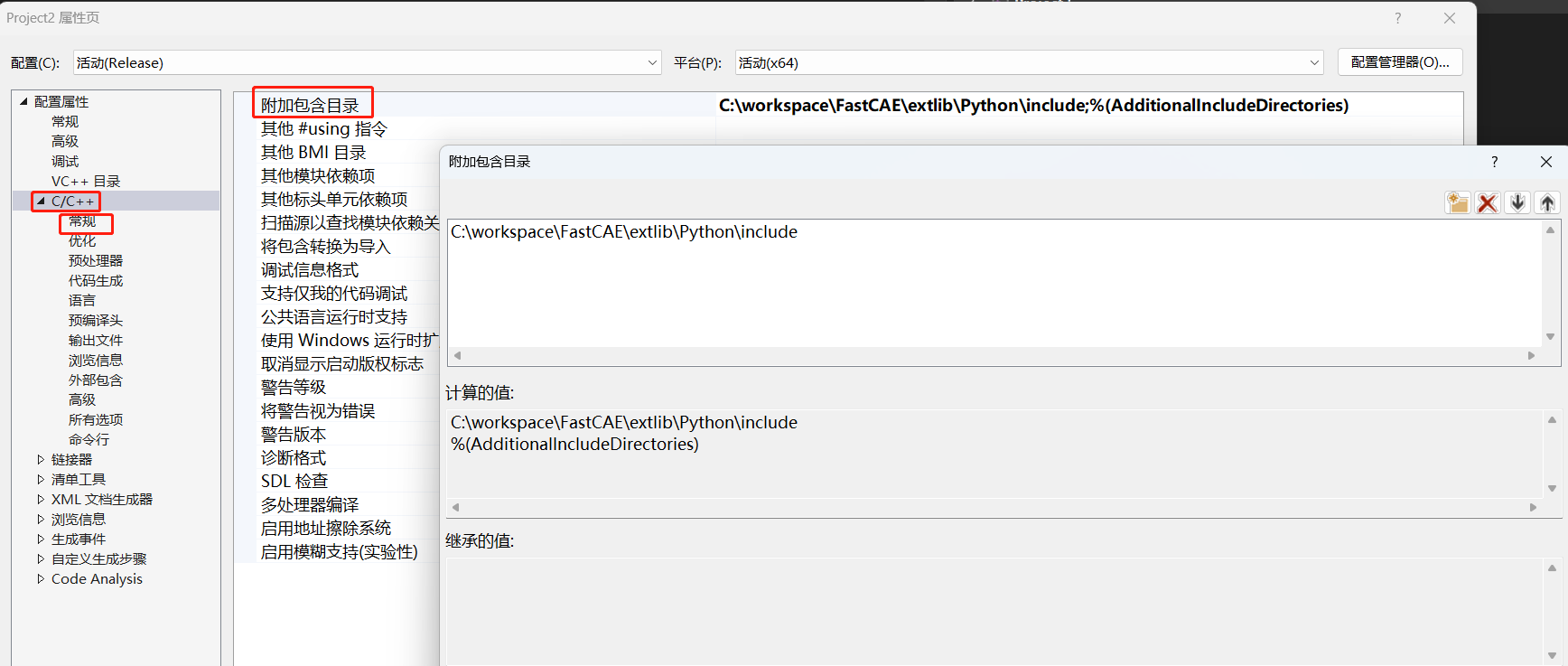
Task: Select VC++ 目录 tree item
Action: (86, 181)
